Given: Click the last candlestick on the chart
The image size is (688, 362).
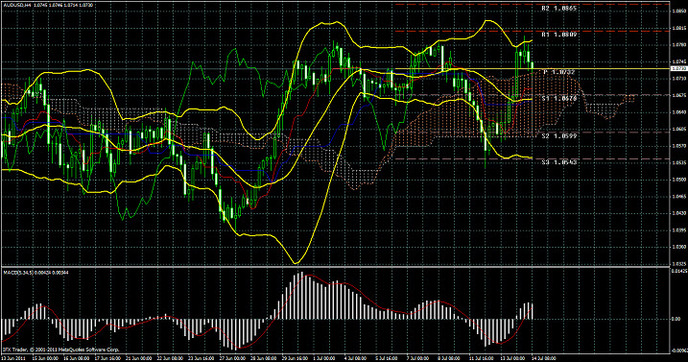Looking at the screenshot, I should tap(532, 66).
